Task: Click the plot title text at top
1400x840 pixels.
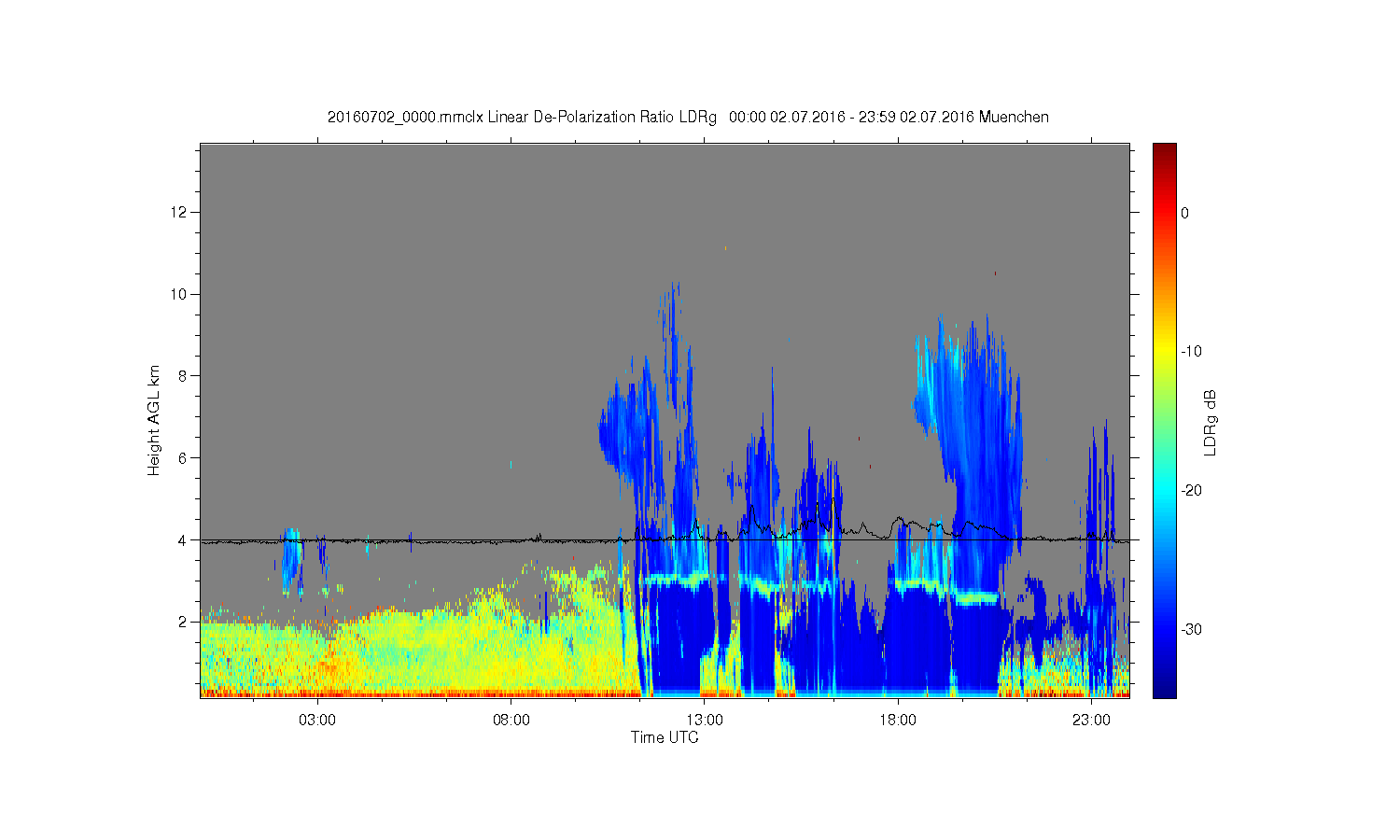Action: coord(688,118)
